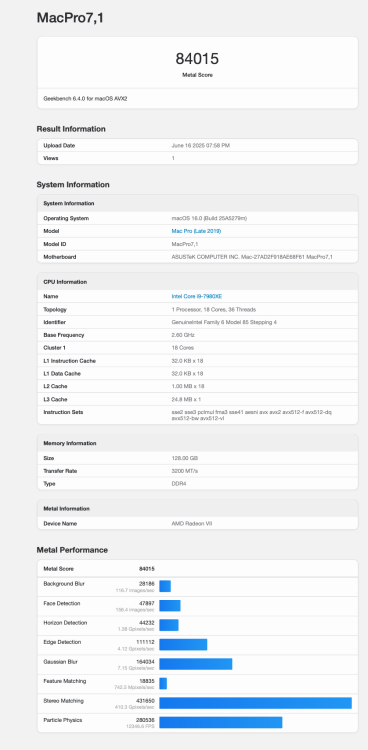Click the CPU Information table header
The image size is (368, 750).
[65, 282]
